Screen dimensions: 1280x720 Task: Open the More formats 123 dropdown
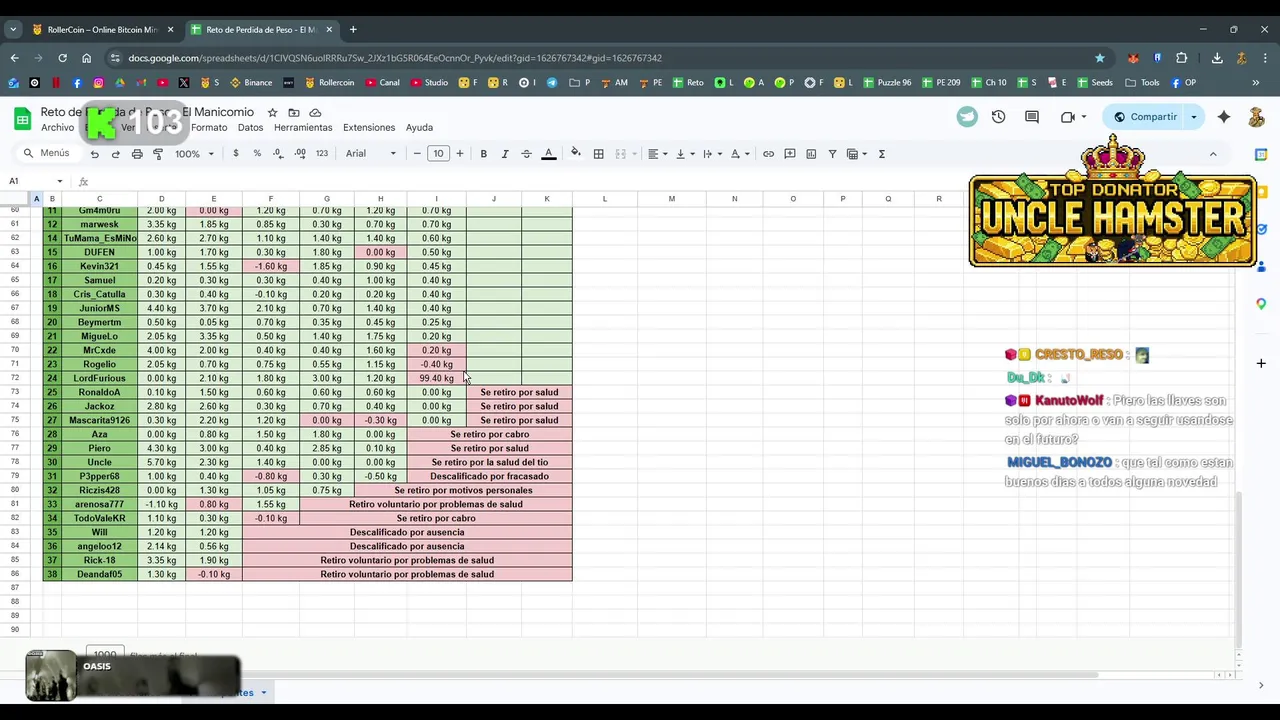[x=322, y=154]
